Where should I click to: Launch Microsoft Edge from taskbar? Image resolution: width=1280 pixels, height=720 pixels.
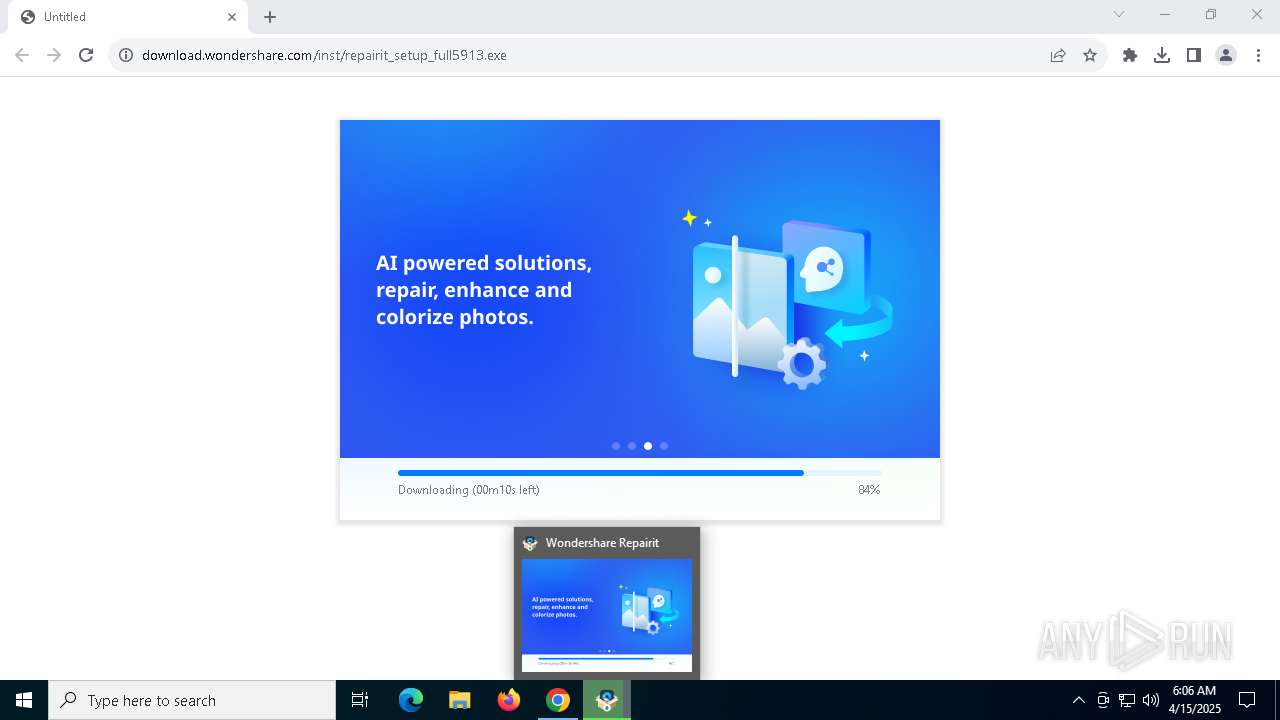tap(411, 700)
